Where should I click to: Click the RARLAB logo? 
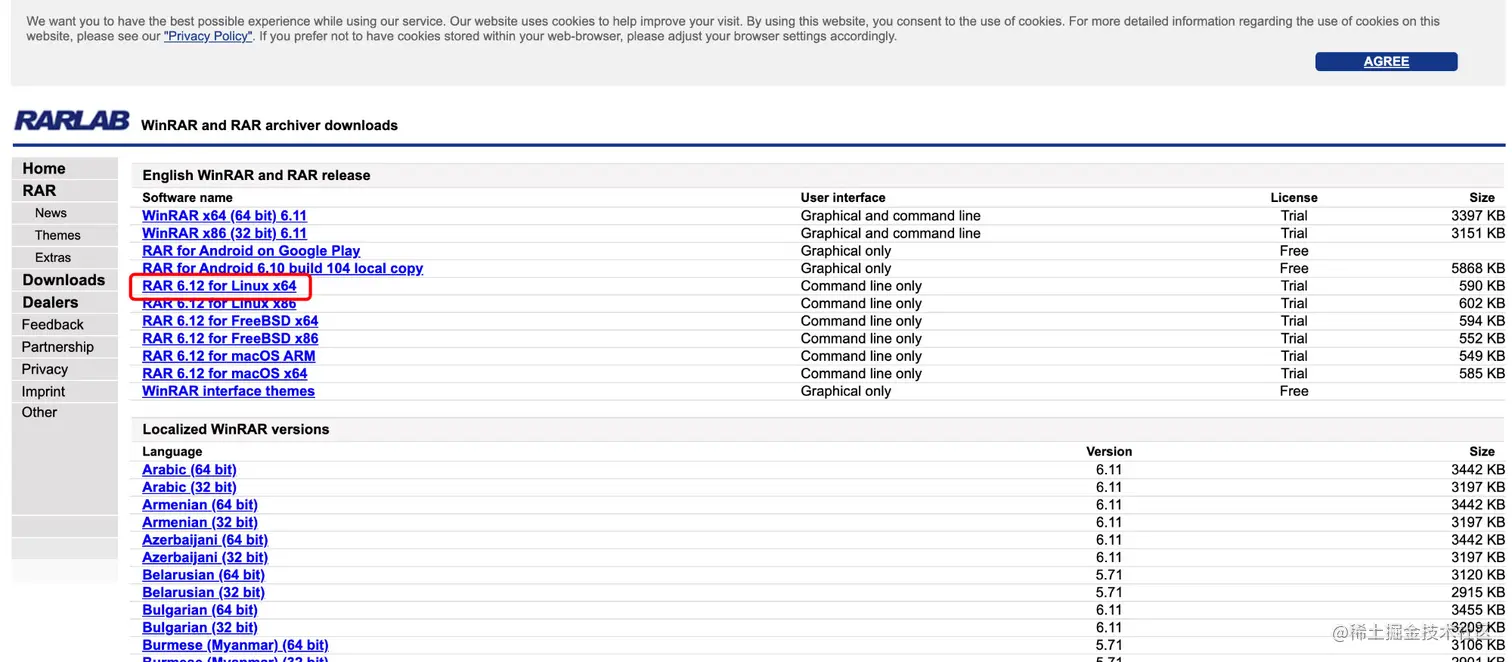72,120
